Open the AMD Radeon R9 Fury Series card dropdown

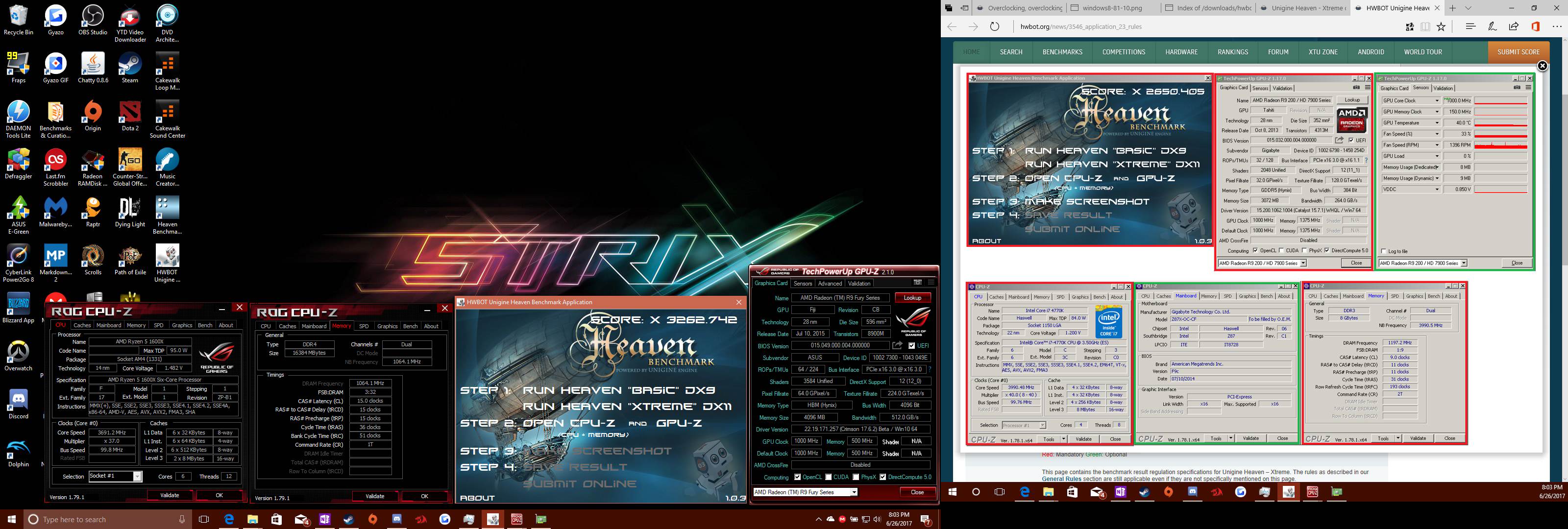805,492
